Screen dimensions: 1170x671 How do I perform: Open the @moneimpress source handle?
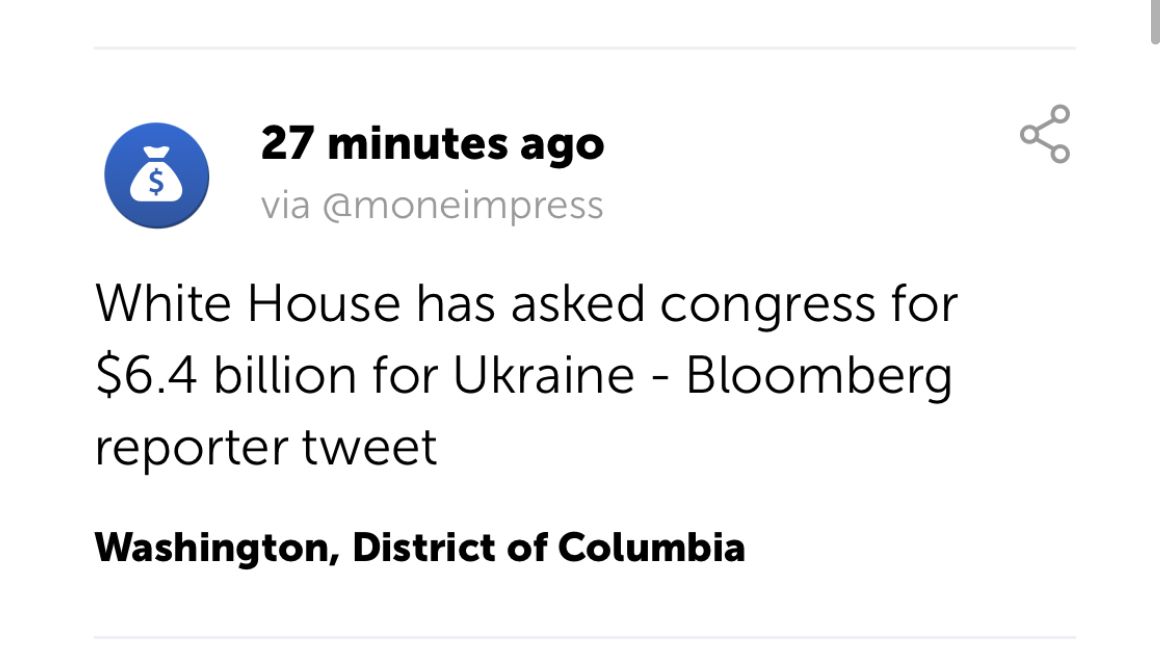463,206
